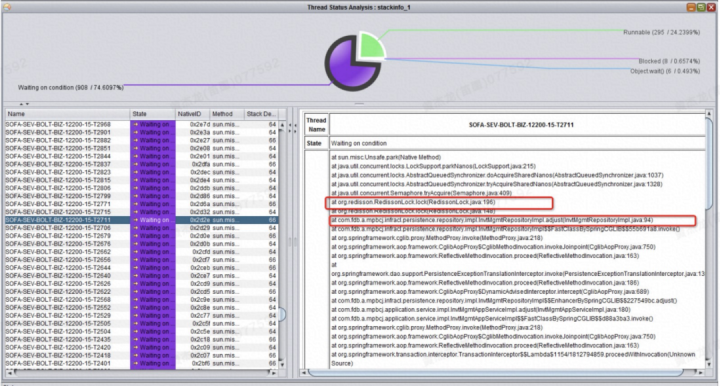
Task: Sort threads by the State column header
Action: click(152, 114)
